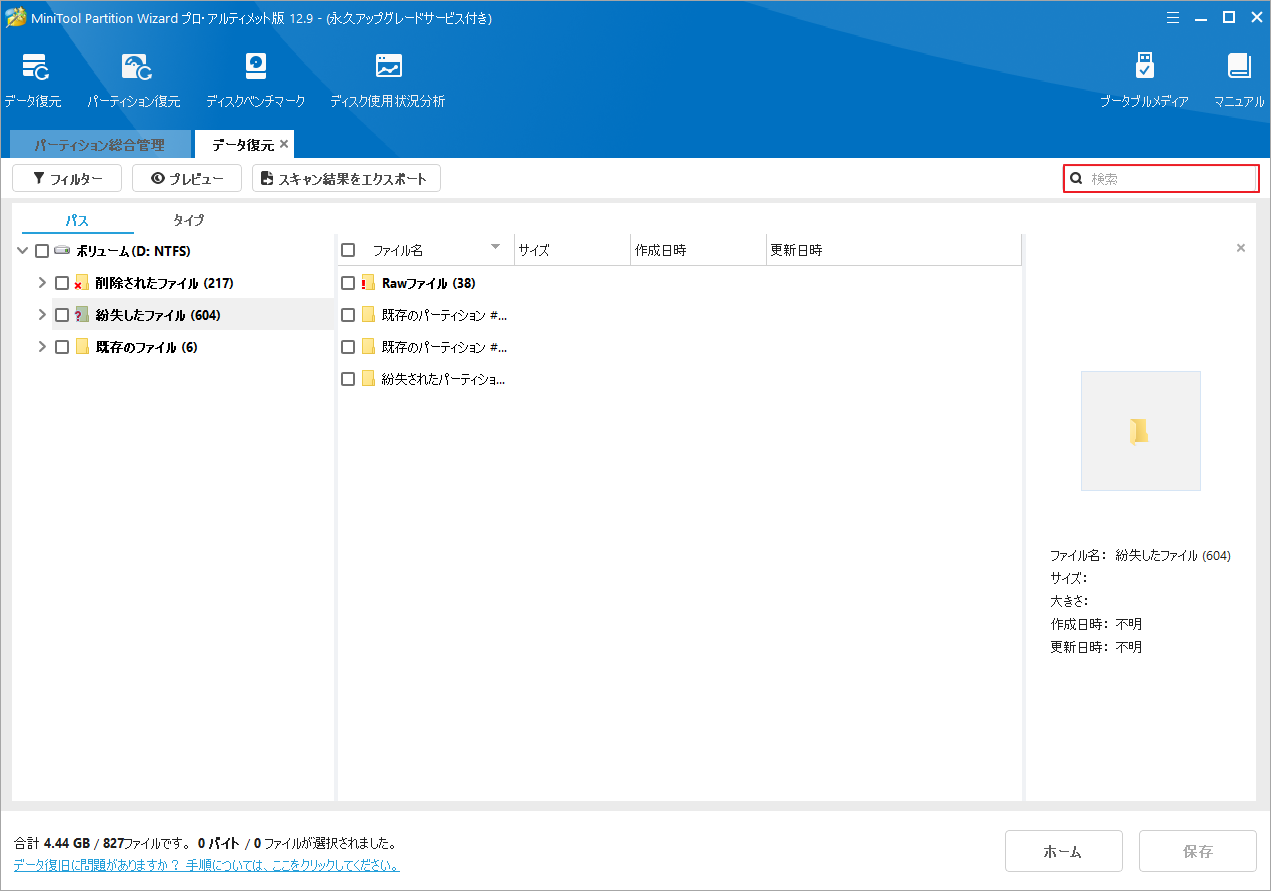Switch to the タイプ view tab

[x=189, y=220]
